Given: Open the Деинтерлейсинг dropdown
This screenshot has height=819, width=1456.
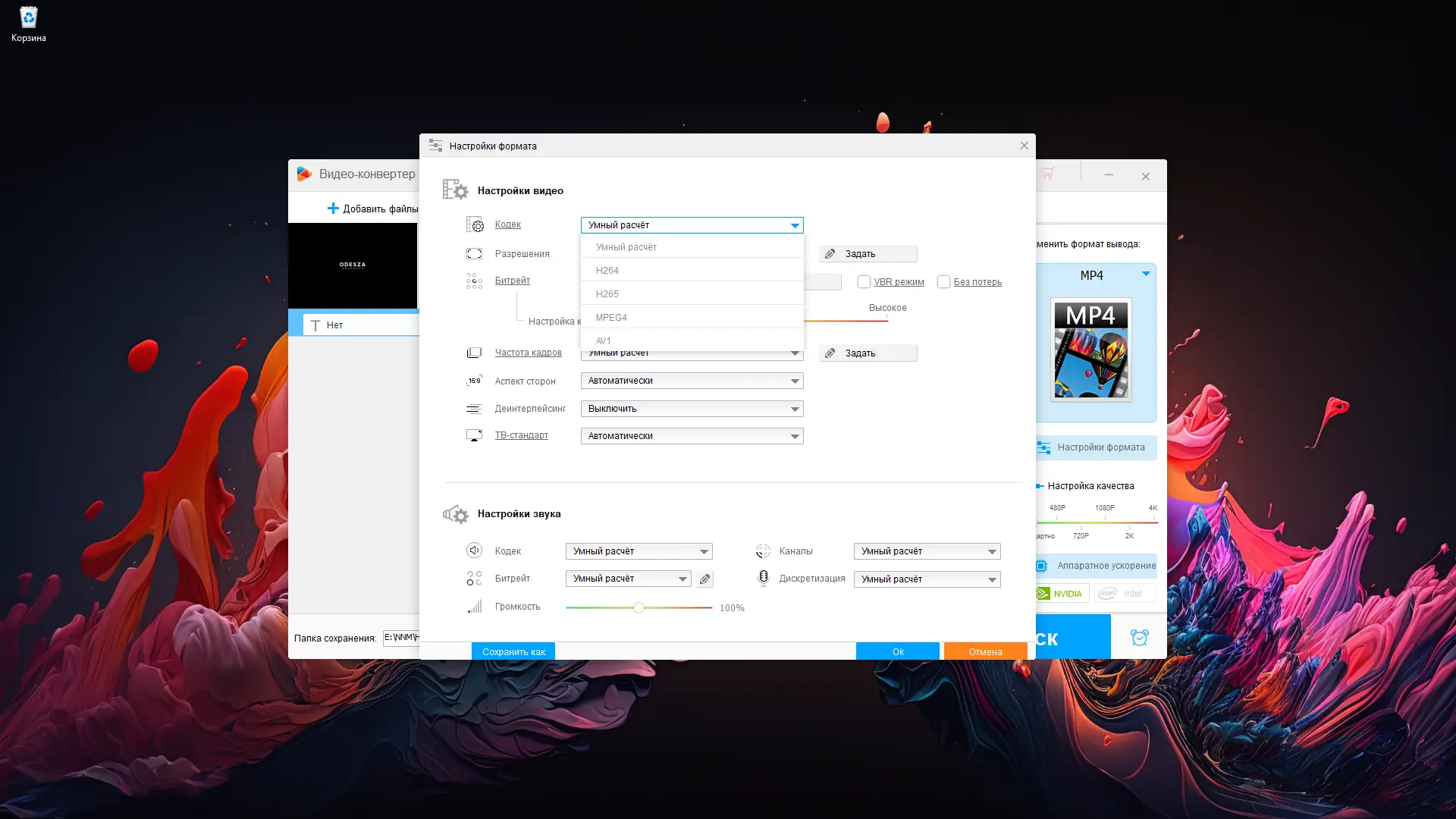Looking at the screenshot, I should point(692,409).
